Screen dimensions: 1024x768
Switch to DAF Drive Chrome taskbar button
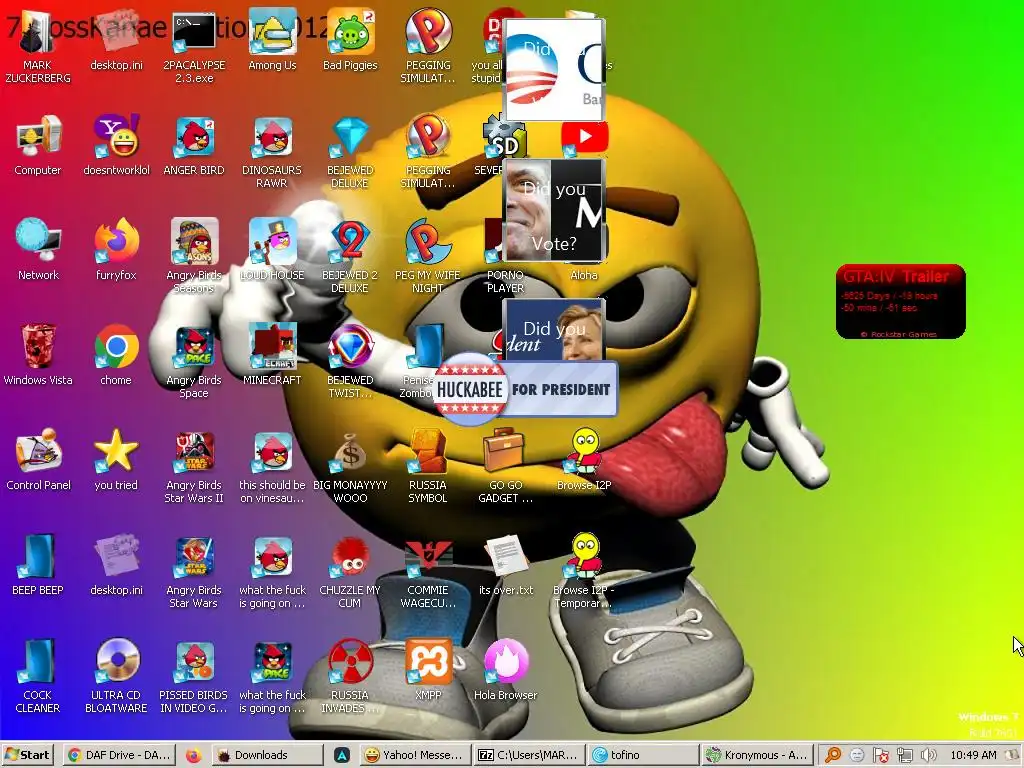point(120,755)
